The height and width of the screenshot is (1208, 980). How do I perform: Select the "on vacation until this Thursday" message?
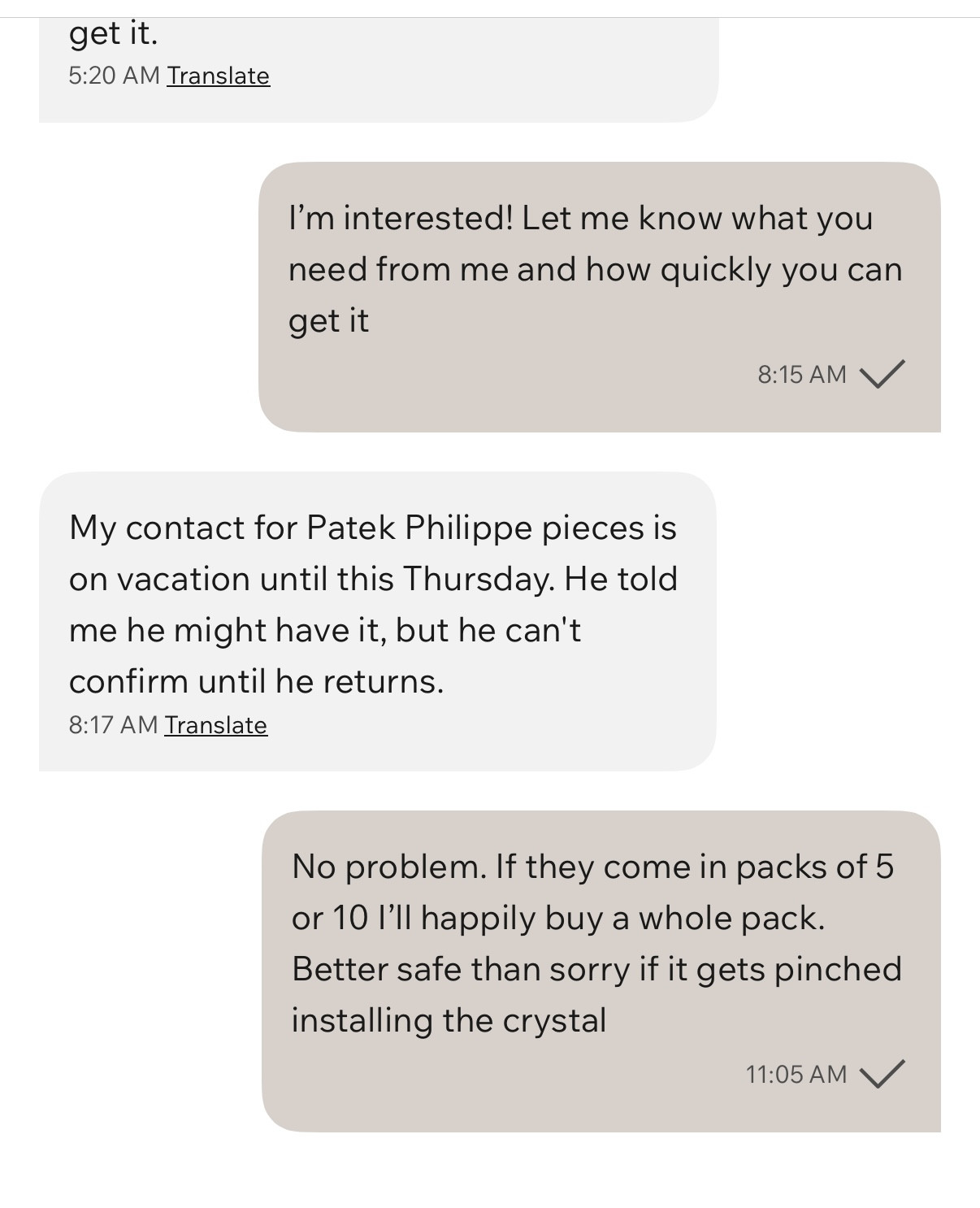377,621
